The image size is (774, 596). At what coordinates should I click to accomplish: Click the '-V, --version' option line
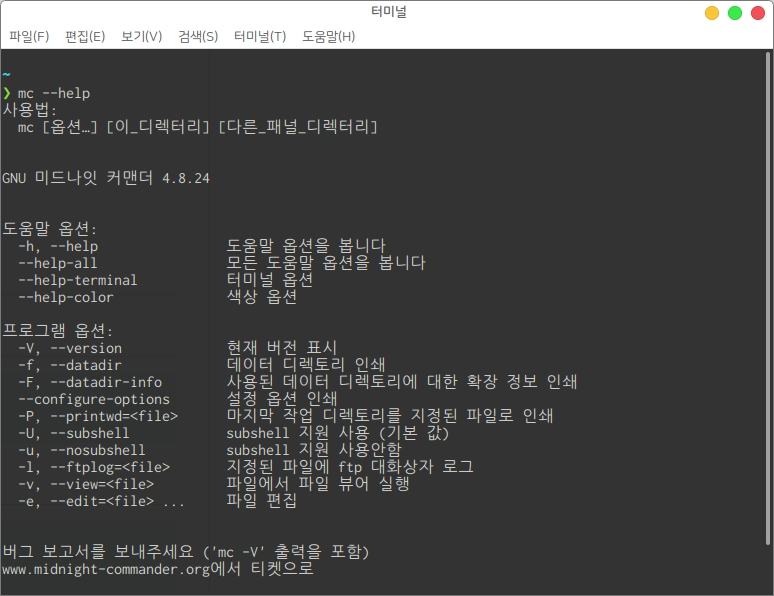(69, 348)
